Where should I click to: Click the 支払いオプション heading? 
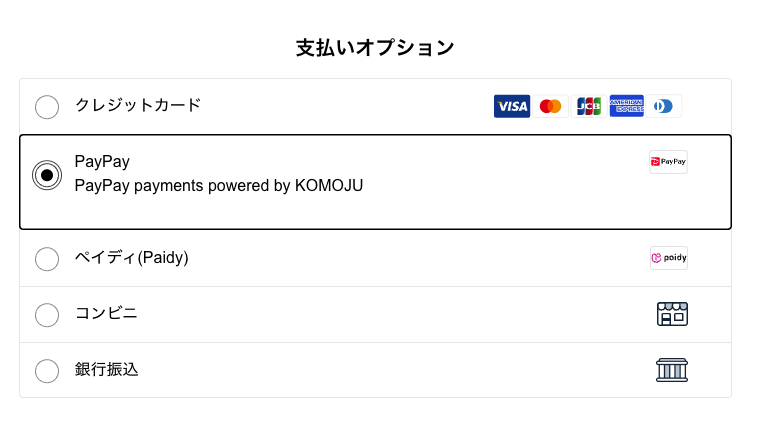[375, 48]
